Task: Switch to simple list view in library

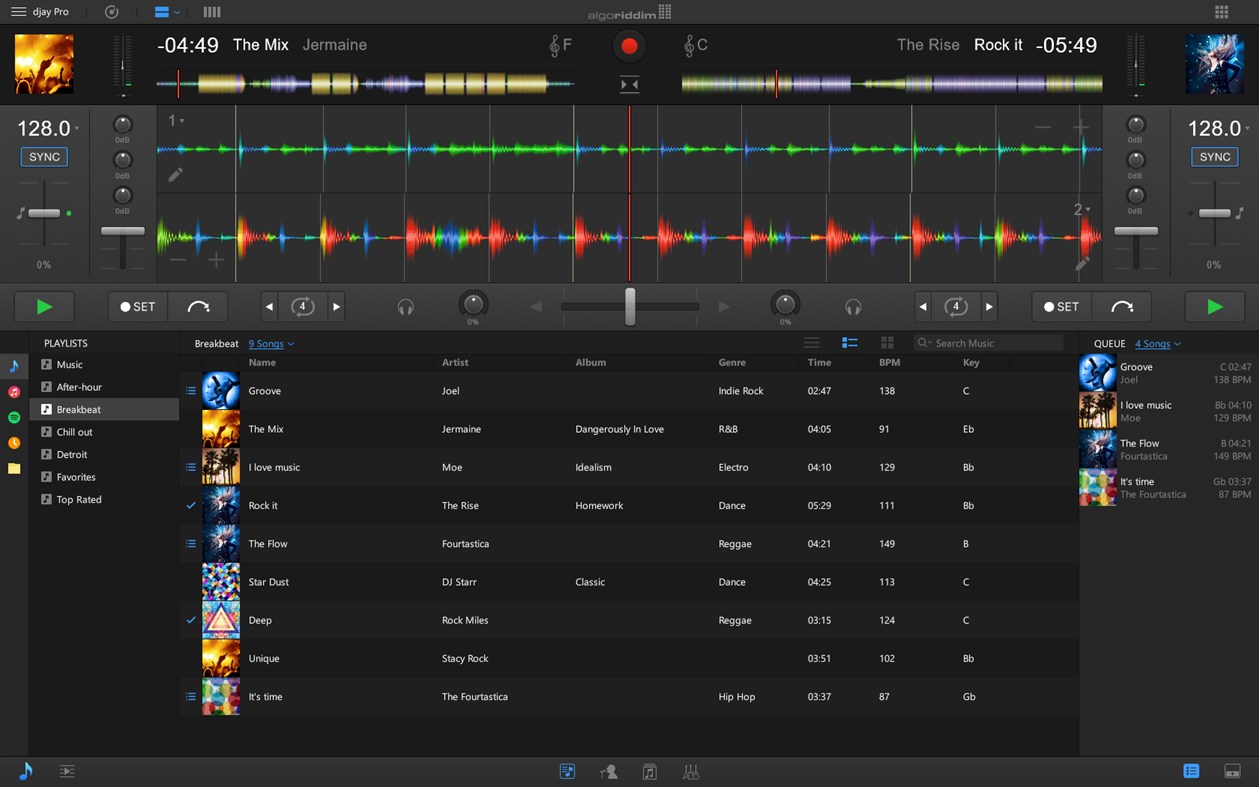Action: click(812, 342)
